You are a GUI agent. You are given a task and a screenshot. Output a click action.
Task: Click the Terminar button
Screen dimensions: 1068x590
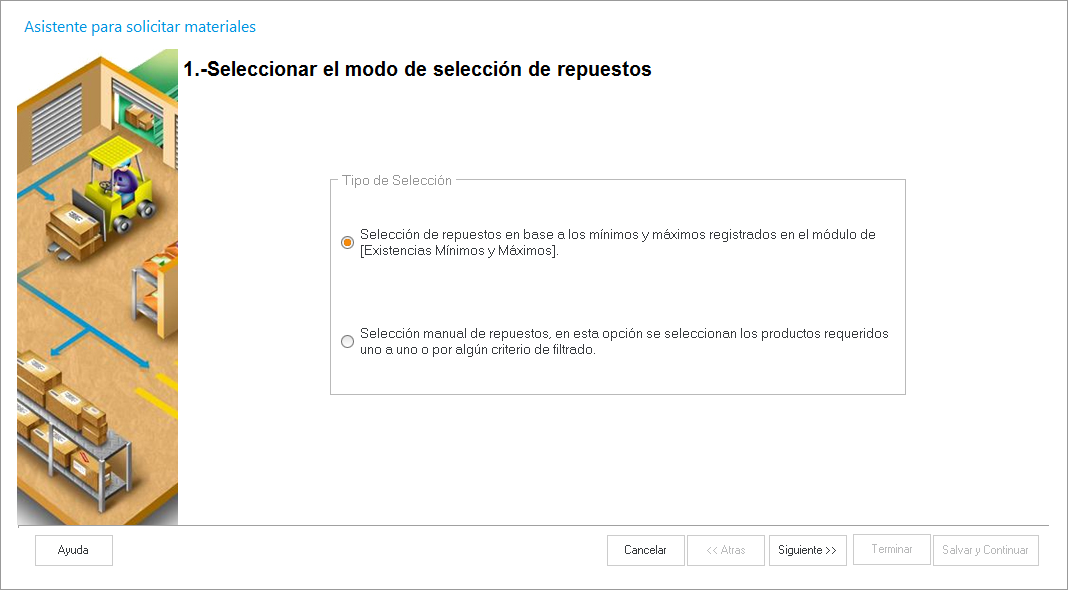pos(891,550)
